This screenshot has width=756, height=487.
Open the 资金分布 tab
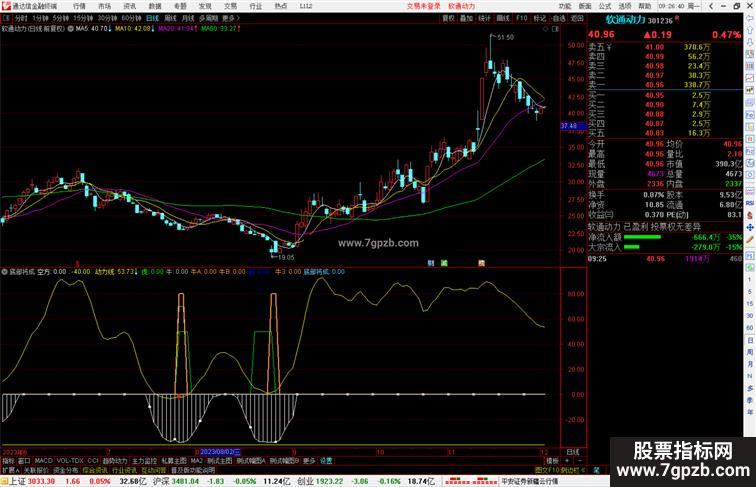(66, 470)
